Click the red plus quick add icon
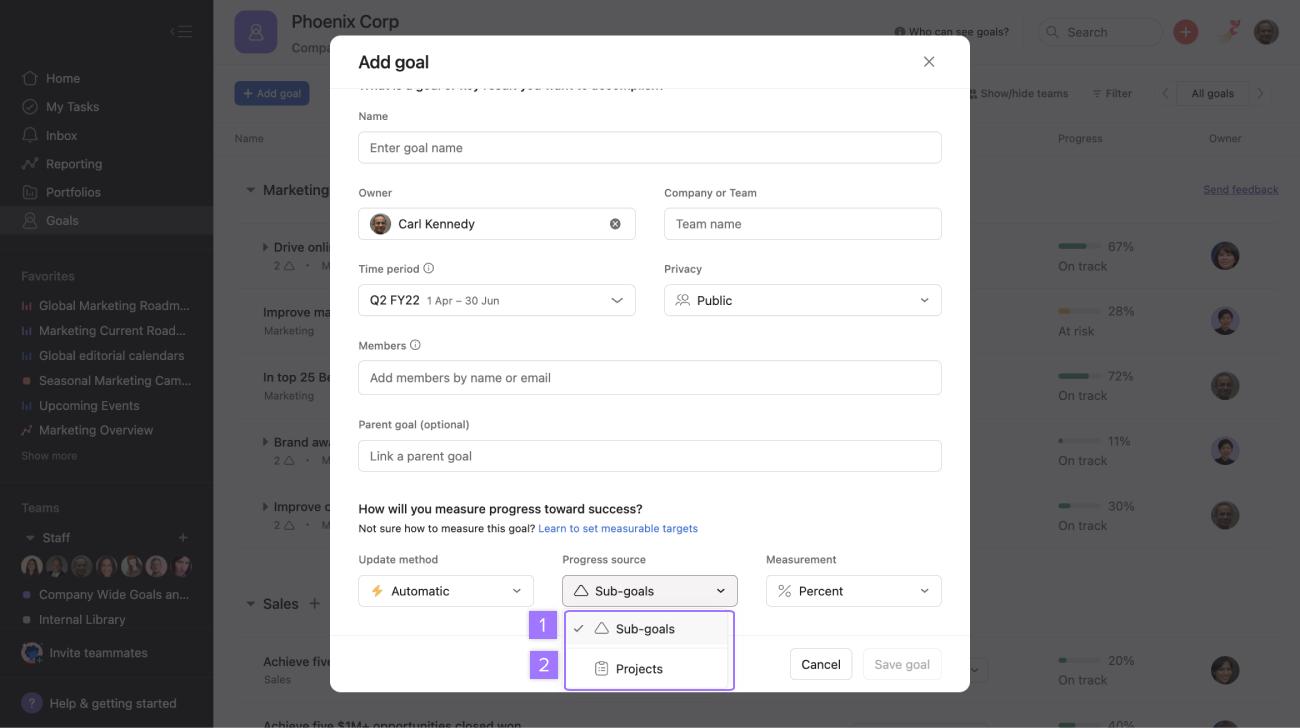This screenshot has width=1300, height=728. click(x=1185, y=32)
